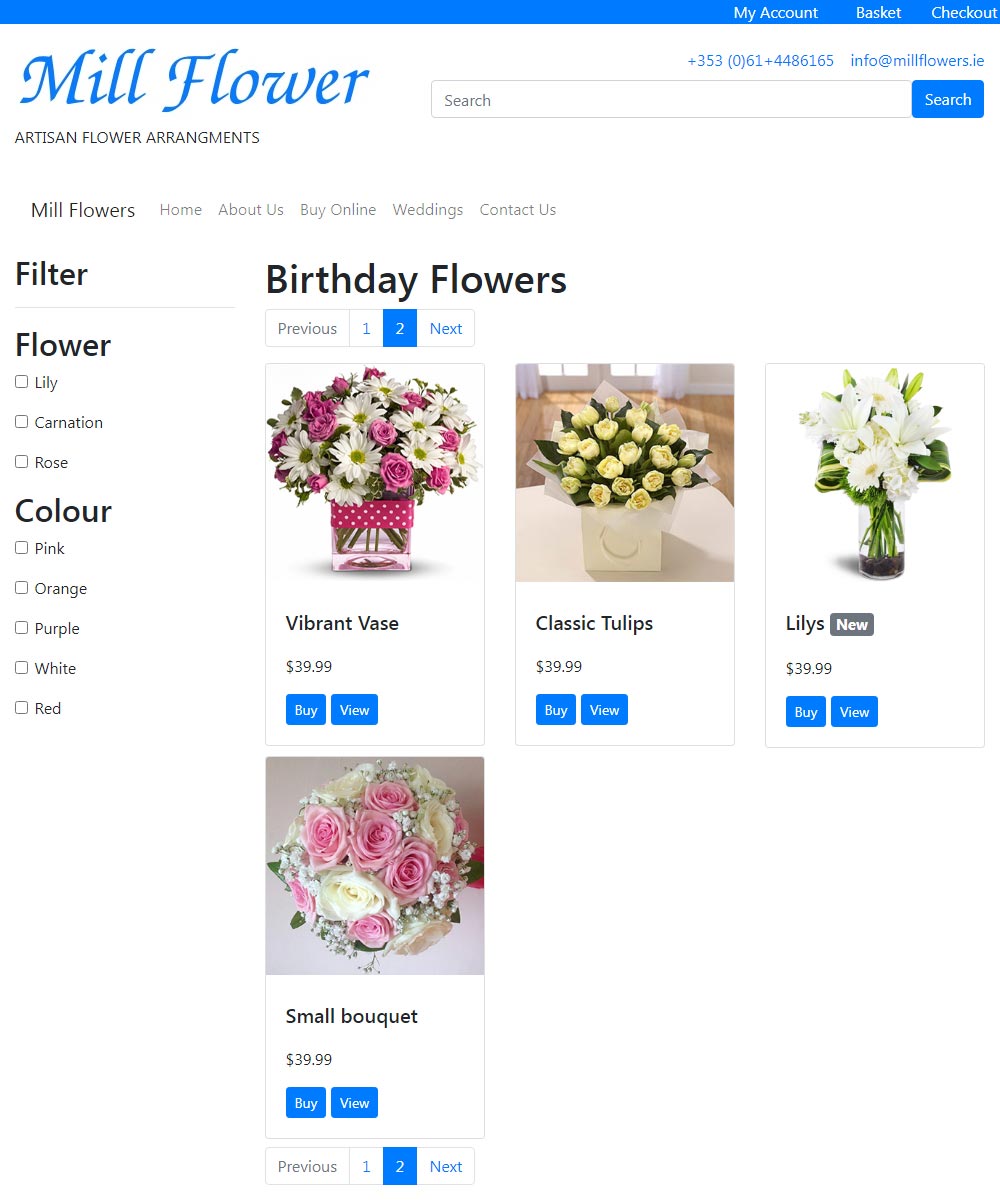Open the Vibrant Vase product image
The width and height of the screenshot is (1000, 1201).
tap(375, 473)
